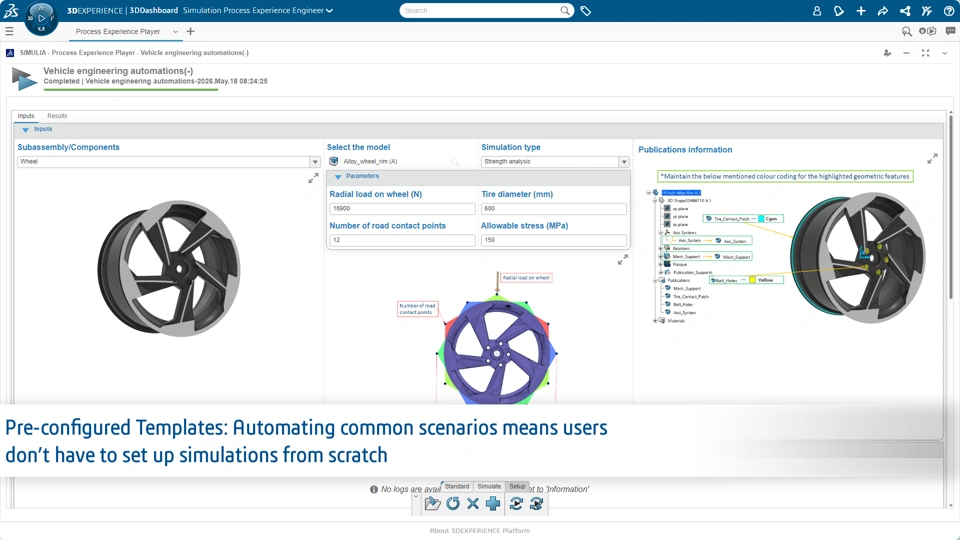Click the first refresh-run toolbar icon
Image resolution: width=960 pixels, height=540 pixels.
(x=516, y=503)
